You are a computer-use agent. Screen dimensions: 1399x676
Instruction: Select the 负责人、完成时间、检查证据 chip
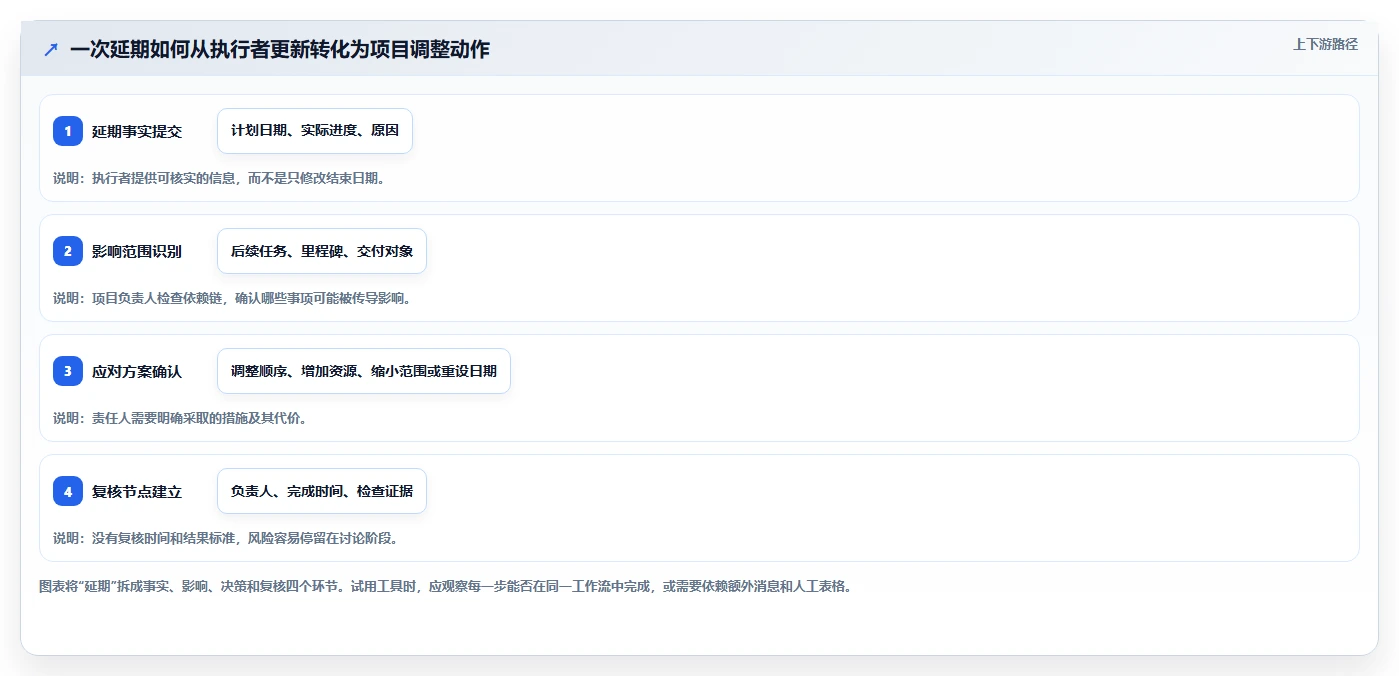tap(322, 491)
